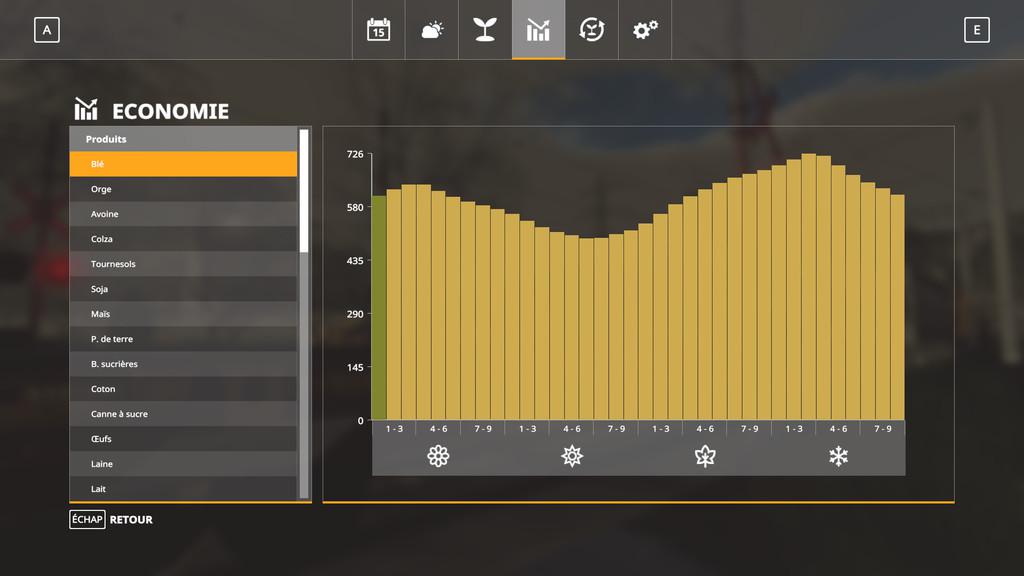Select Orge in the products list
Screen dimensions: 1024x576
183,189
